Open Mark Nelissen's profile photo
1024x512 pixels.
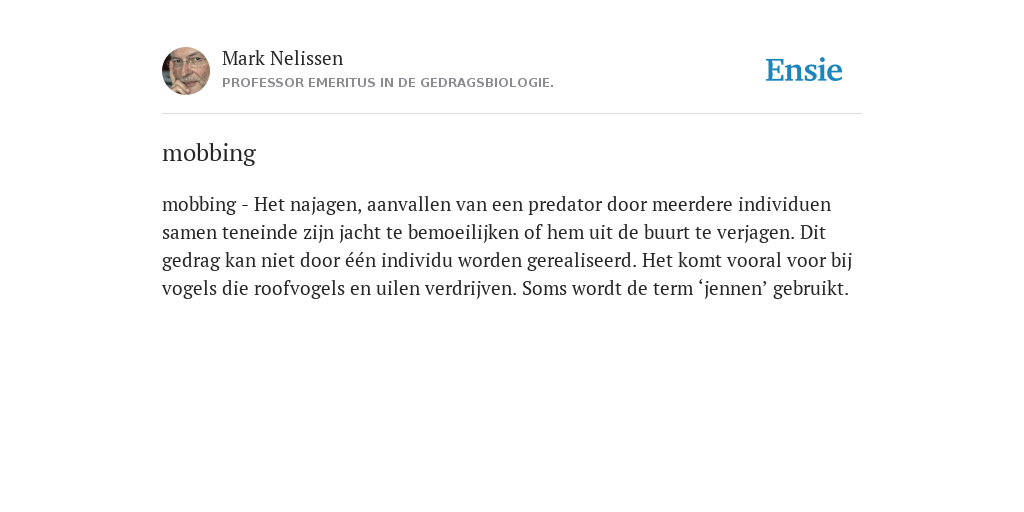[186, 71]
